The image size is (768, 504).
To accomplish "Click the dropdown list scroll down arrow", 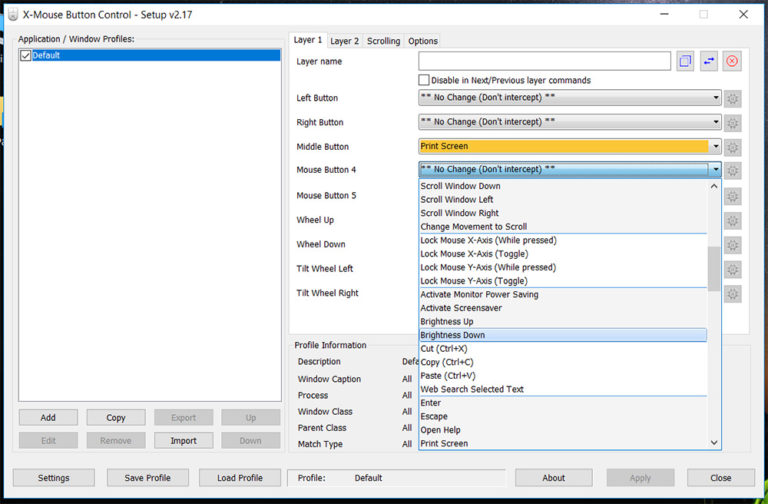I will (x=714, y=443).
